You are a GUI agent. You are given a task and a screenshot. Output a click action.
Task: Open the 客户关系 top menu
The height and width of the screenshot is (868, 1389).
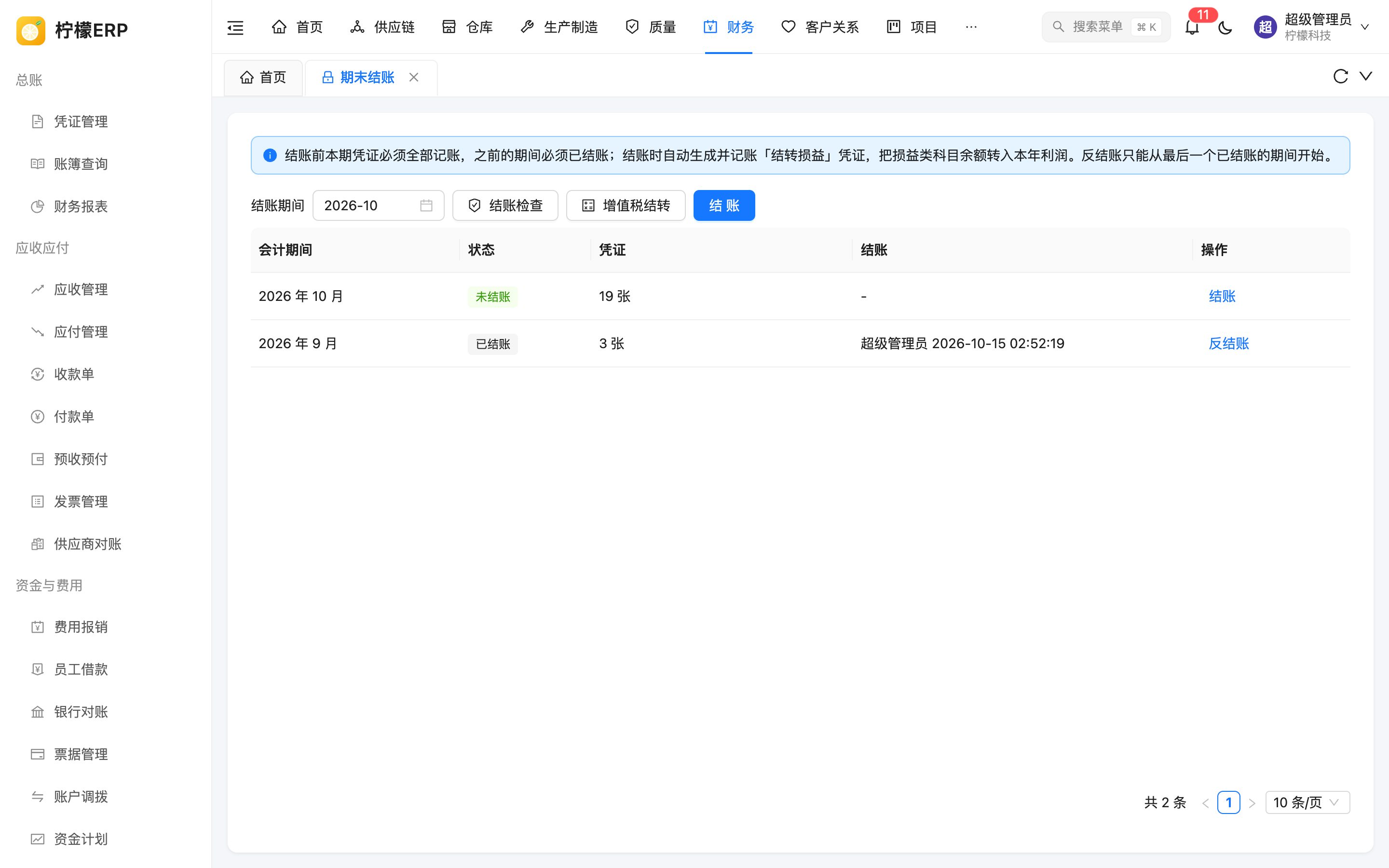[820, 27]
